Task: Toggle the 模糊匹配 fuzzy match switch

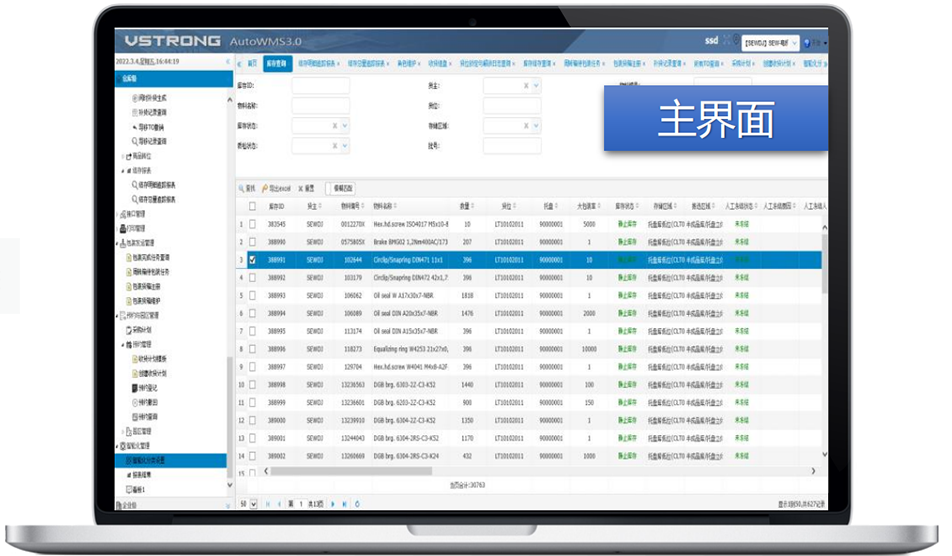Action: click(341, 188)
